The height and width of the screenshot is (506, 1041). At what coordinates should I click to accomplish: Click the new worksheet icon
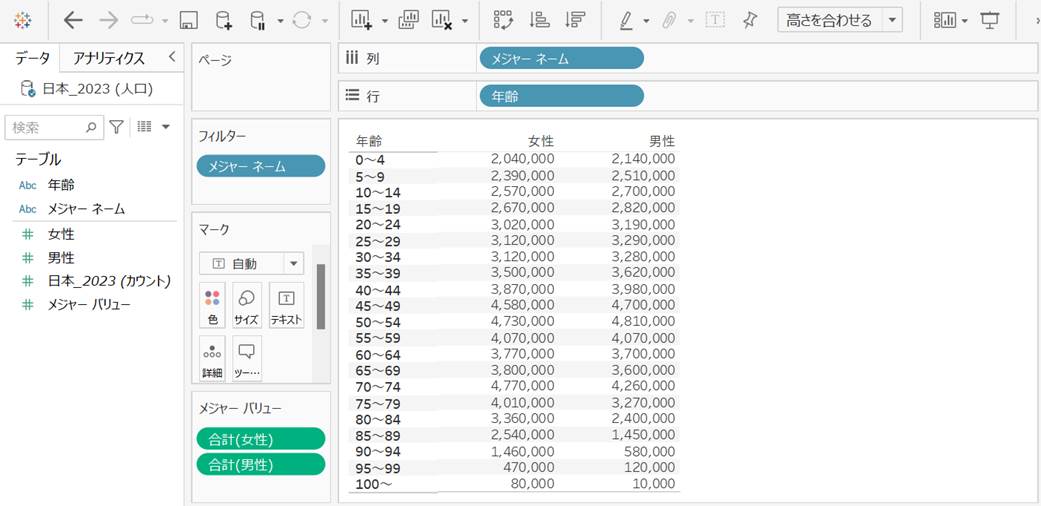361,20
